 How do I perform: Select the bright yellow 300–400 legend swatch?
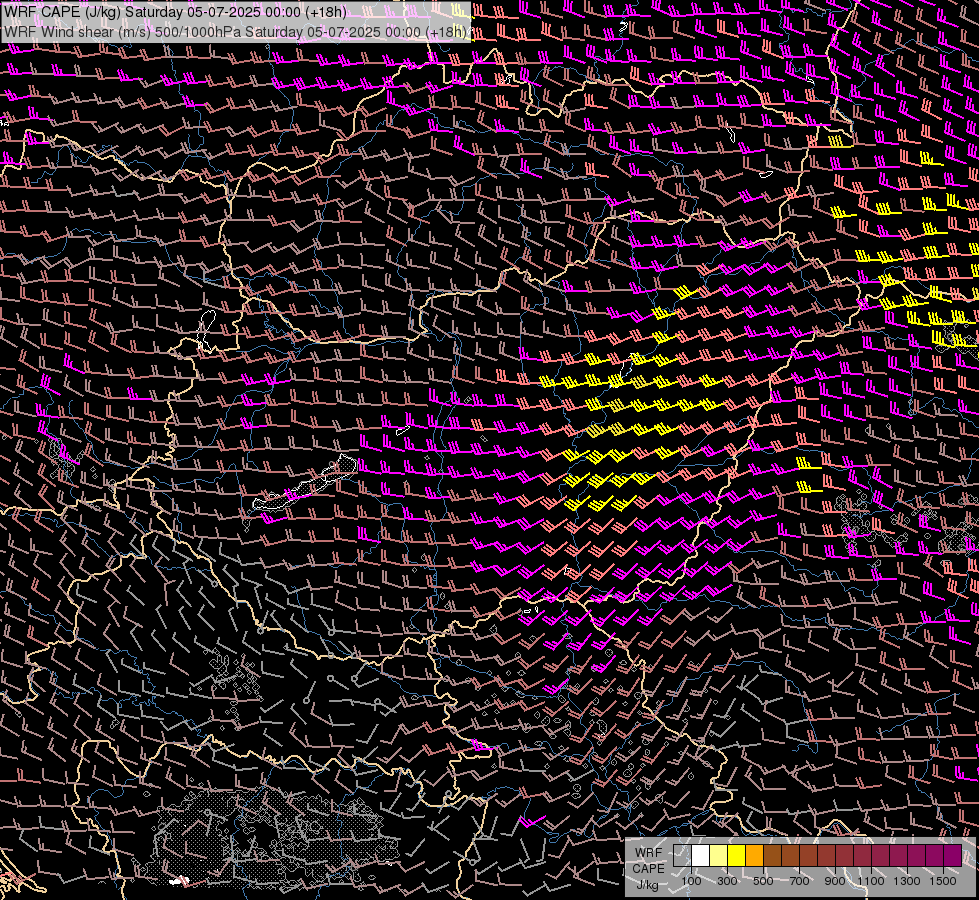click(737, 855)
